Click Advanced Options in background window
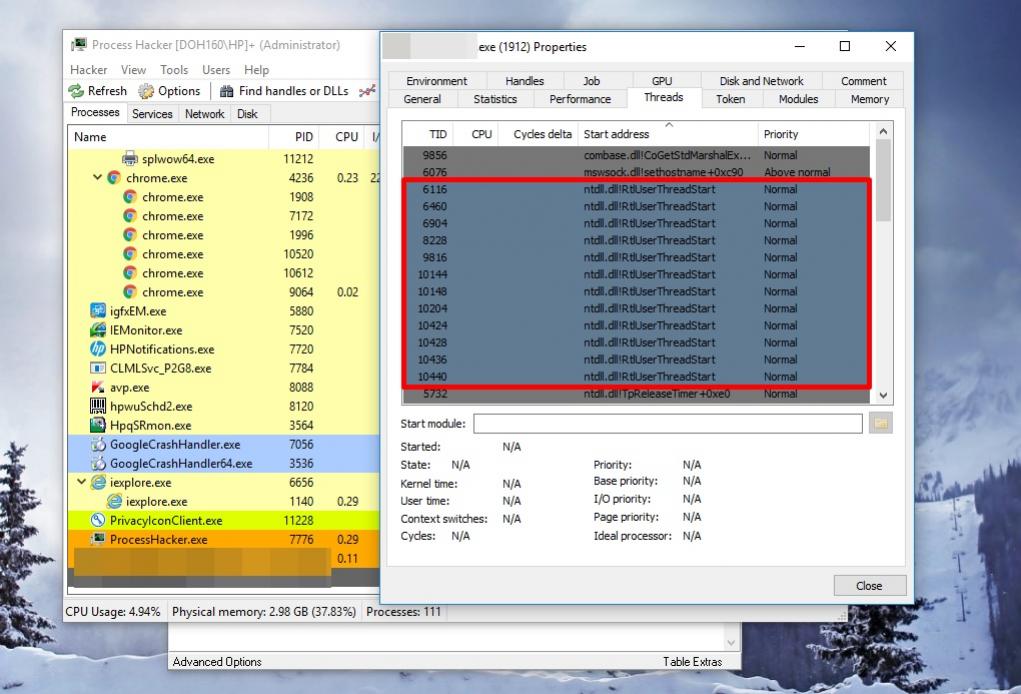This screenshot has height=694, width=1021. (x=217, y=661)
